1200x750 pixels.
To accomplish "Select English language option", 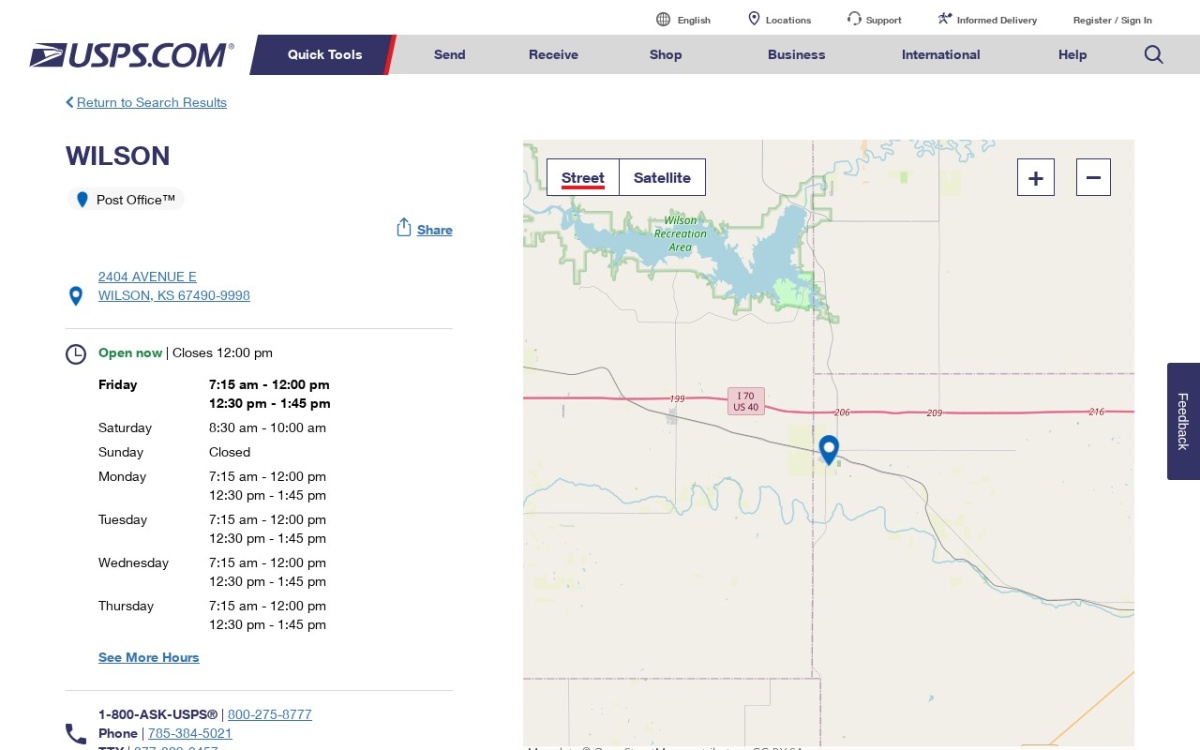I will pos(694,20).
